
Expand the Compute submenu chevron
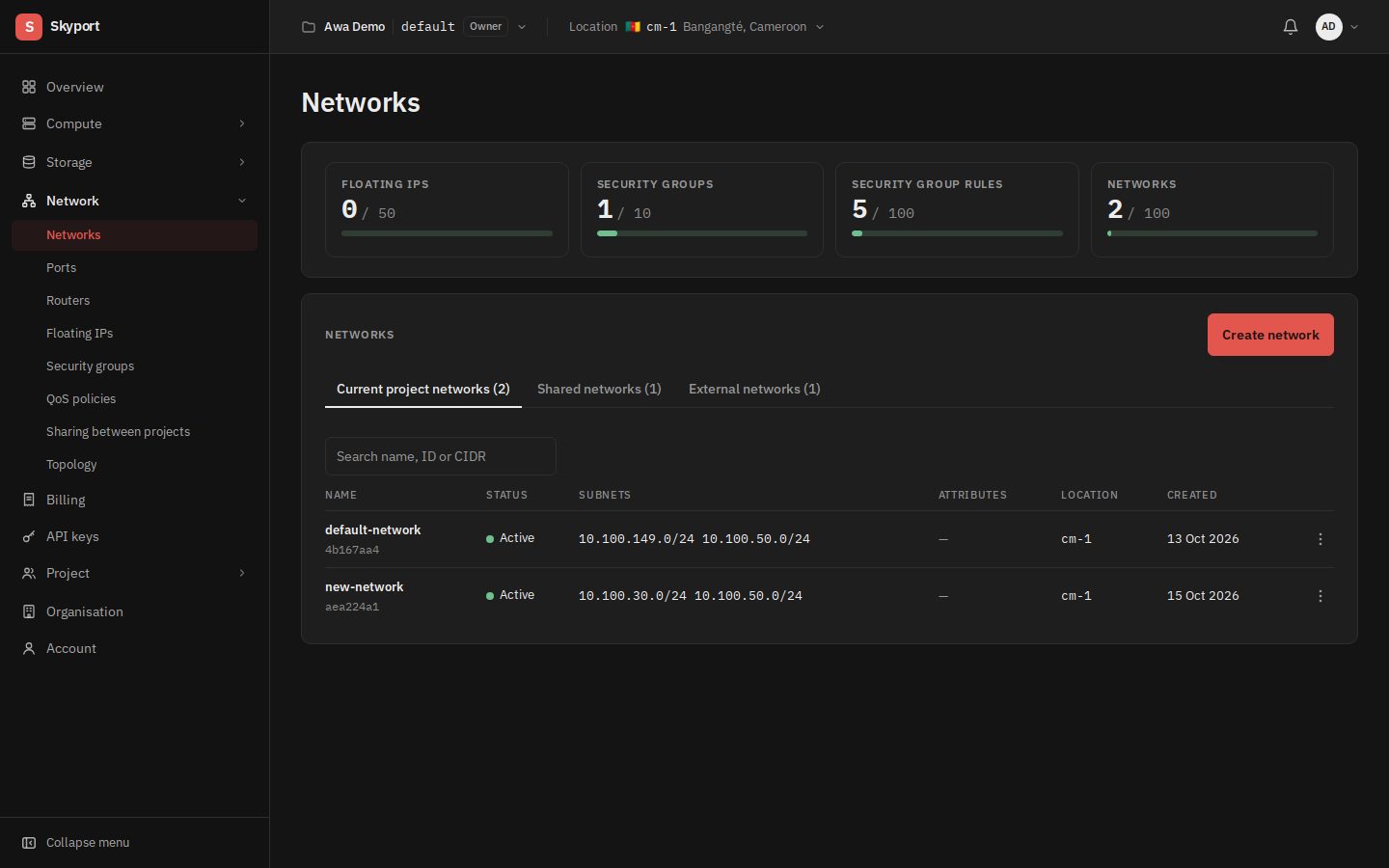coord(242,123)
